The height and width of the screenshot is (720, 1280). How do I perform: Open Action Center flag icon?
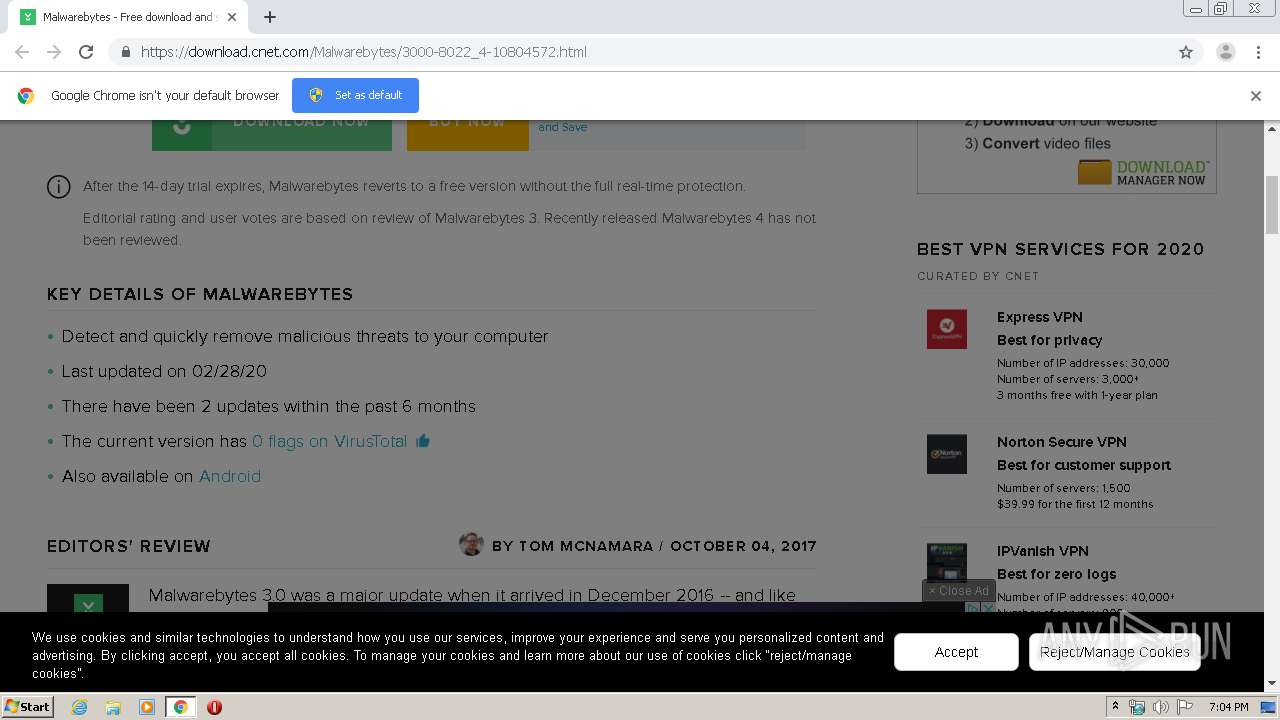(1185, 707)
